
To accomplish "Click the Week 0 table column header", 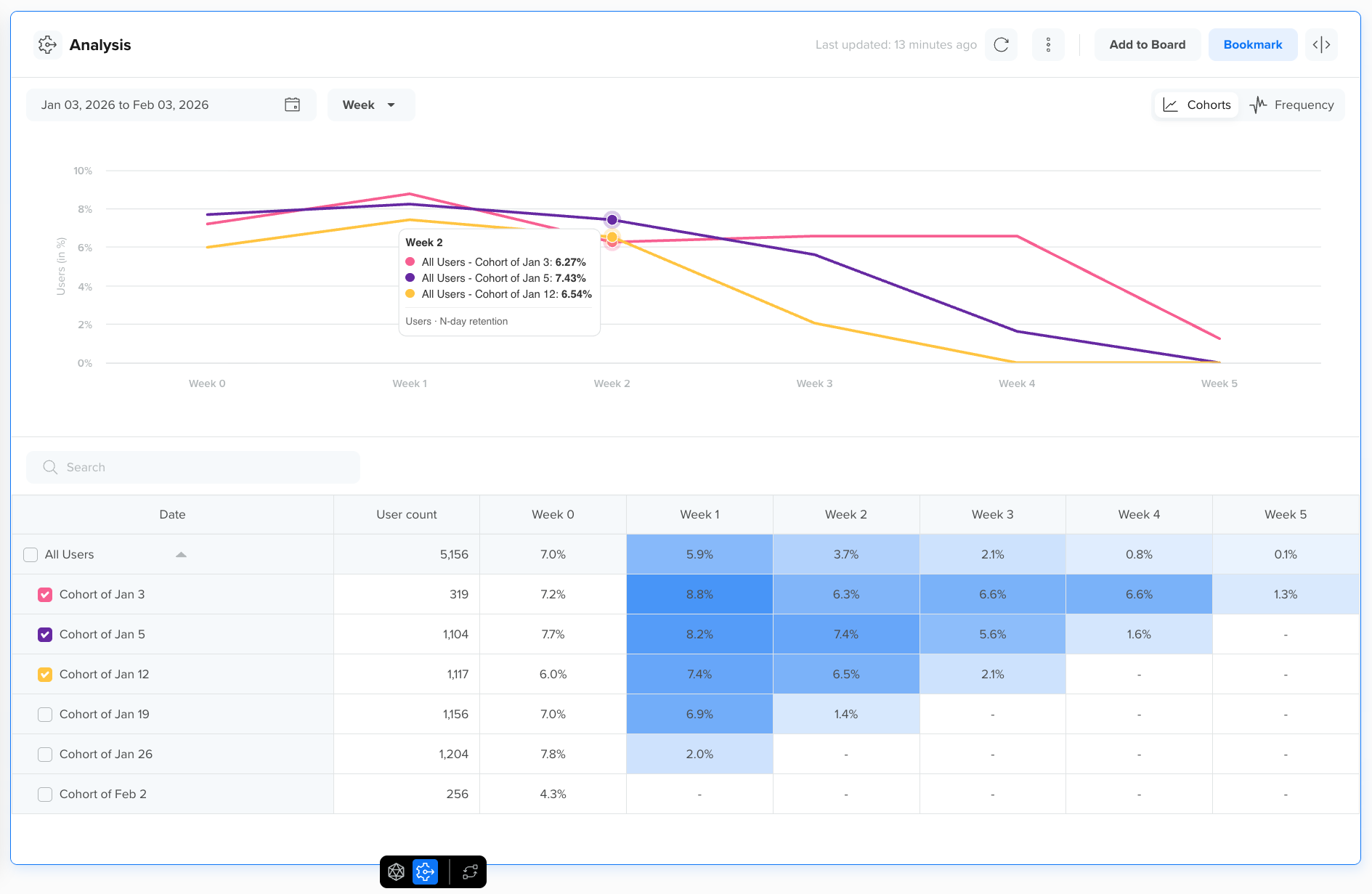I will pos(553,515).
